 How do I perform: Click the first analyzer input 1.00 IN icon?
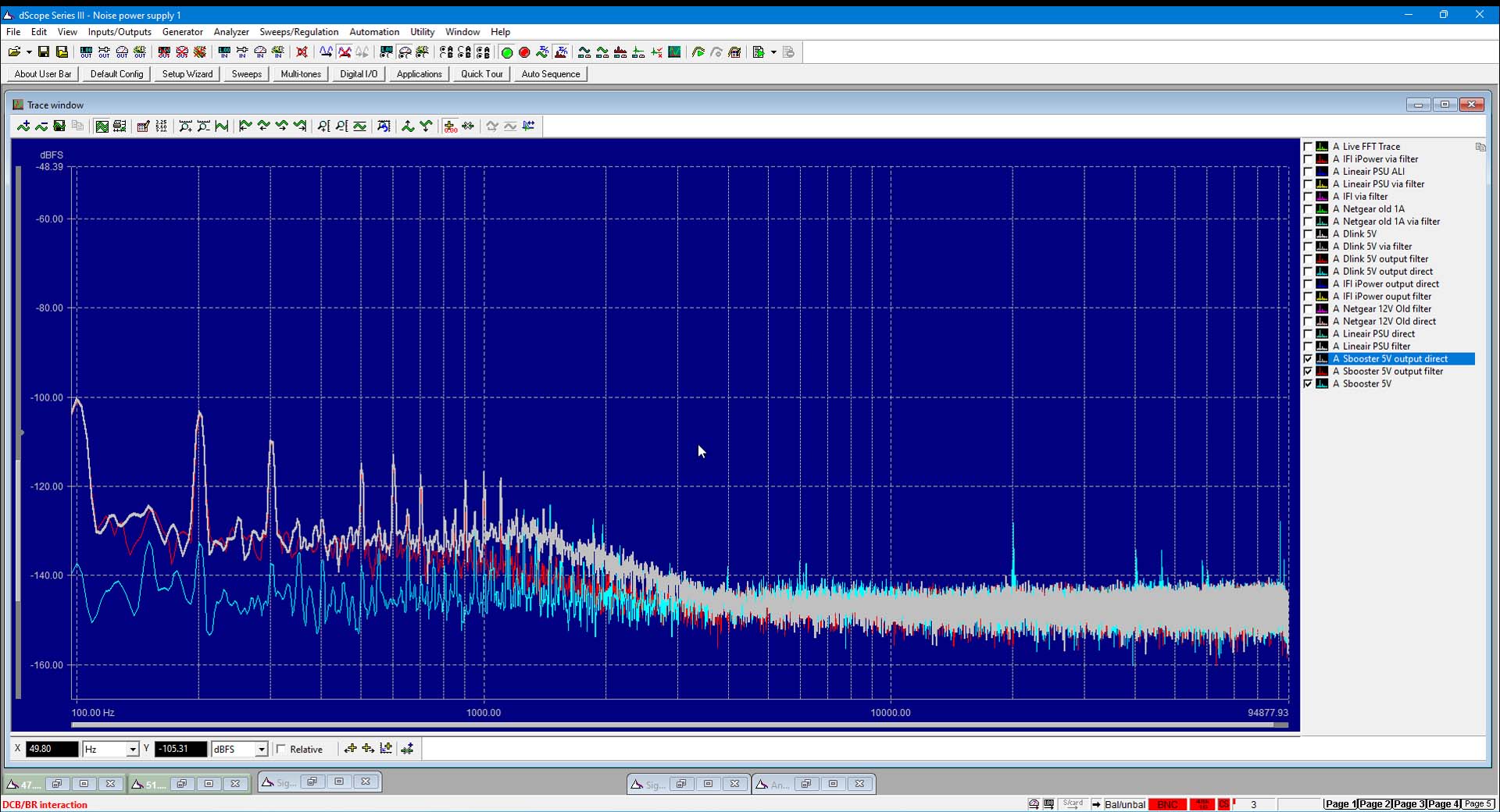pos(224,52)
